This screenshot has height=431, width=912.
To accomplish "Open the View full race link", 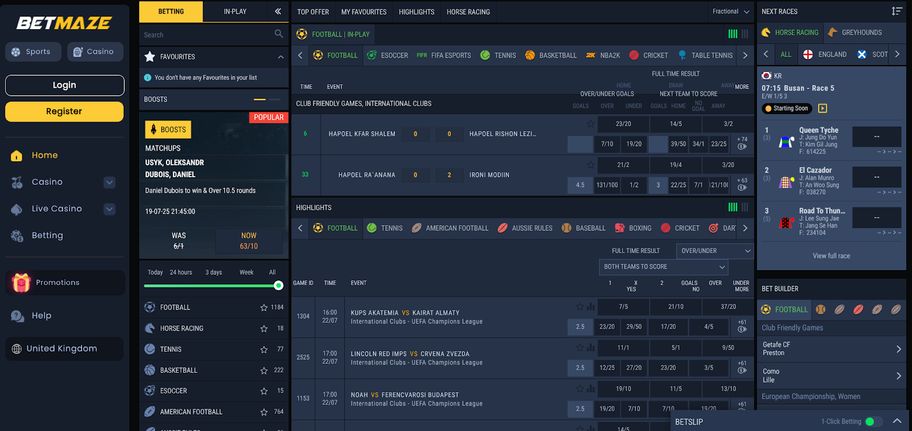I will point(831,256).
